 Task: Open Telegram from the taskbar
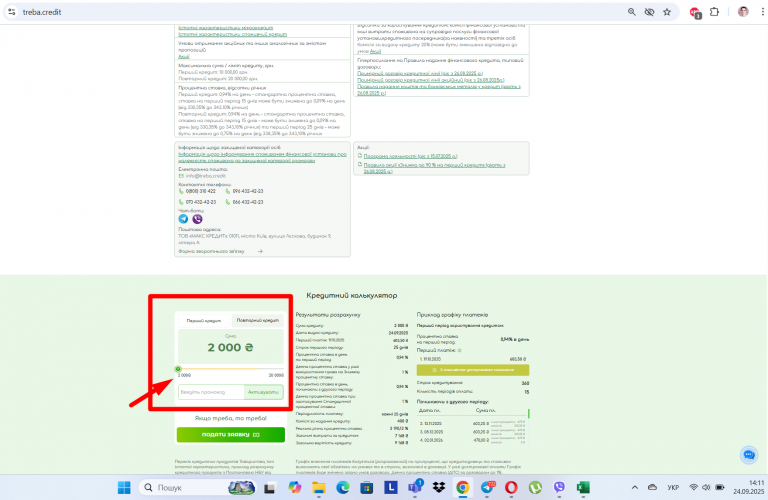487,487
